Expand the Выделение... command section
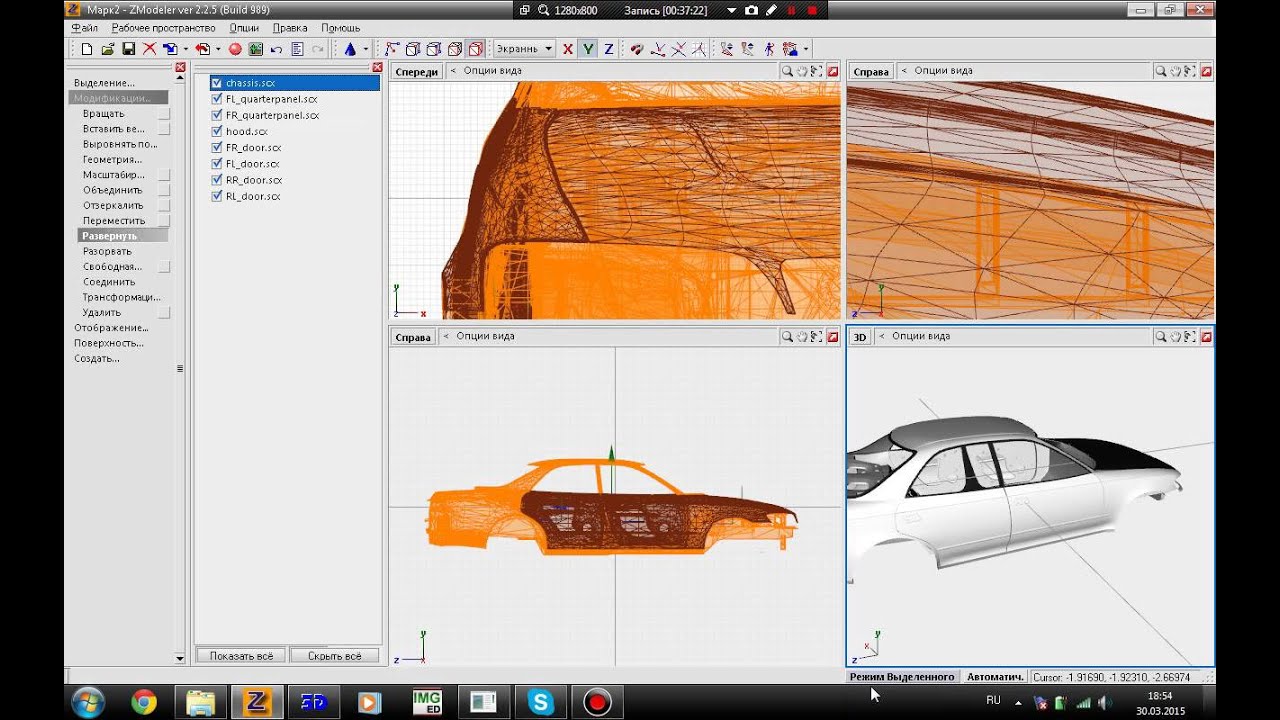This screenshot has width=1280, height=720. coord(104,83)
